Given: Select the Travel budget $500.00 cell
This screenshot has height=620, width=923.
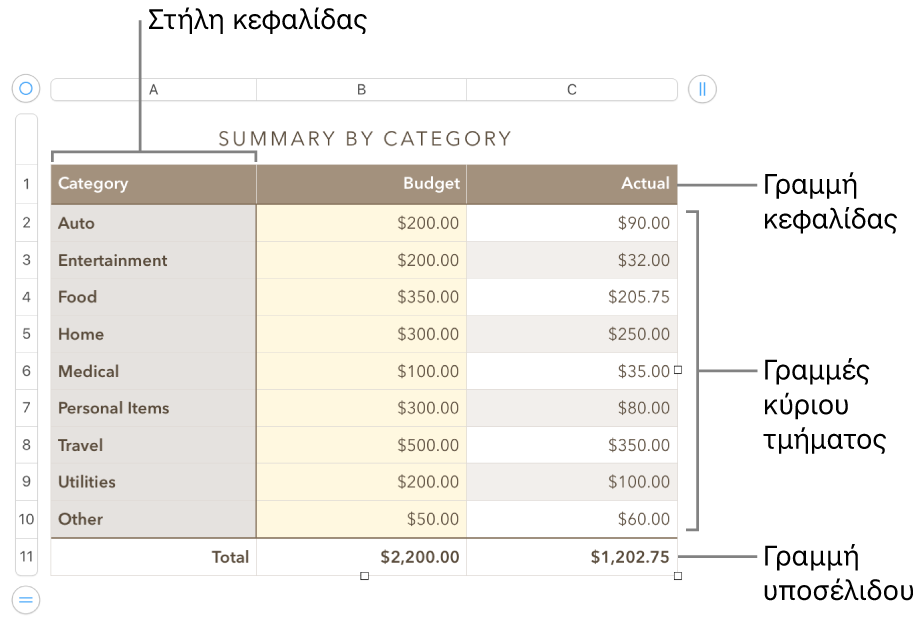Looking at the screenshot, I should click(362, 445).
